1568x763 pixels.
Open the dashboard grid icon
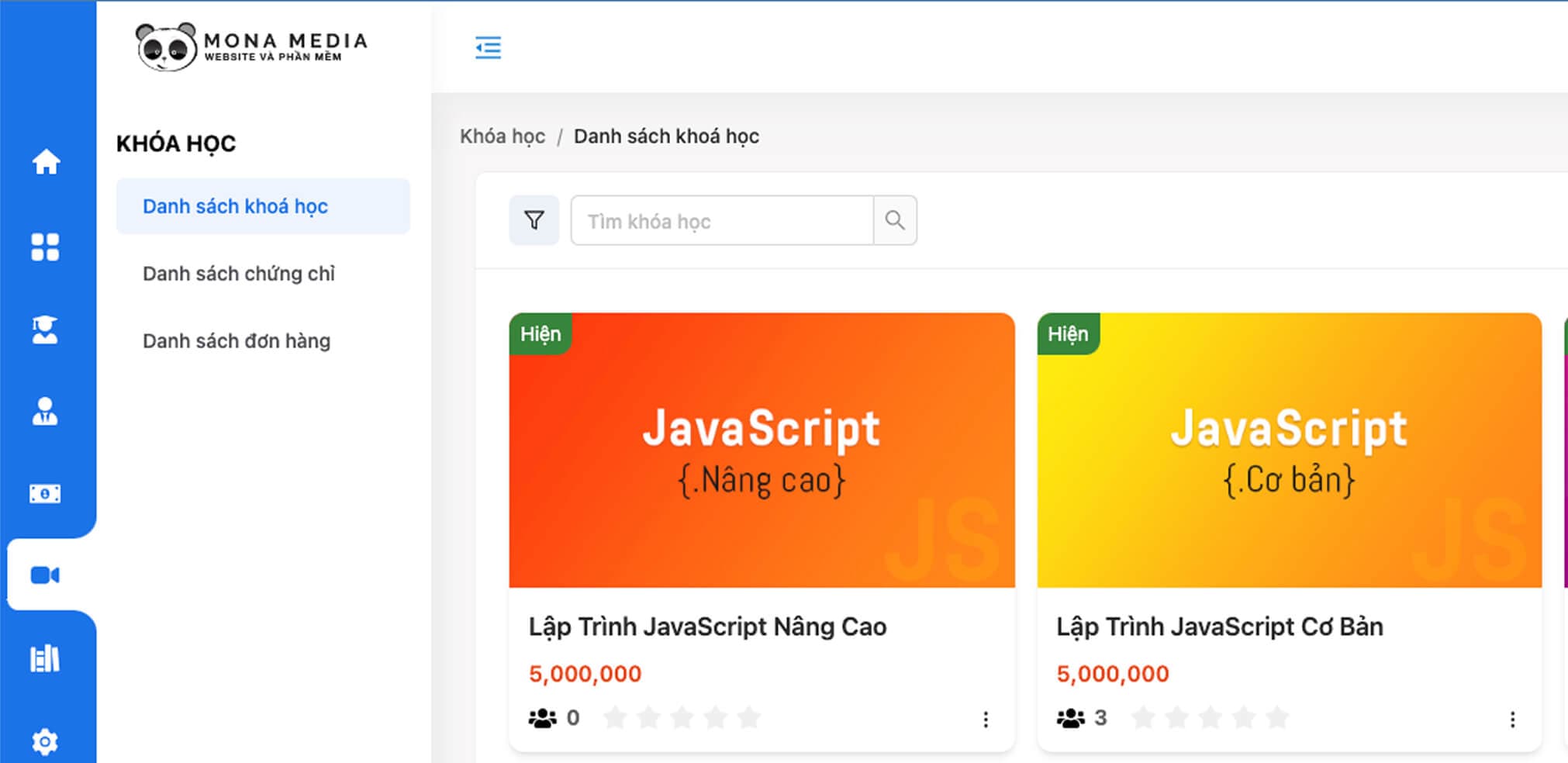(45, 247)
